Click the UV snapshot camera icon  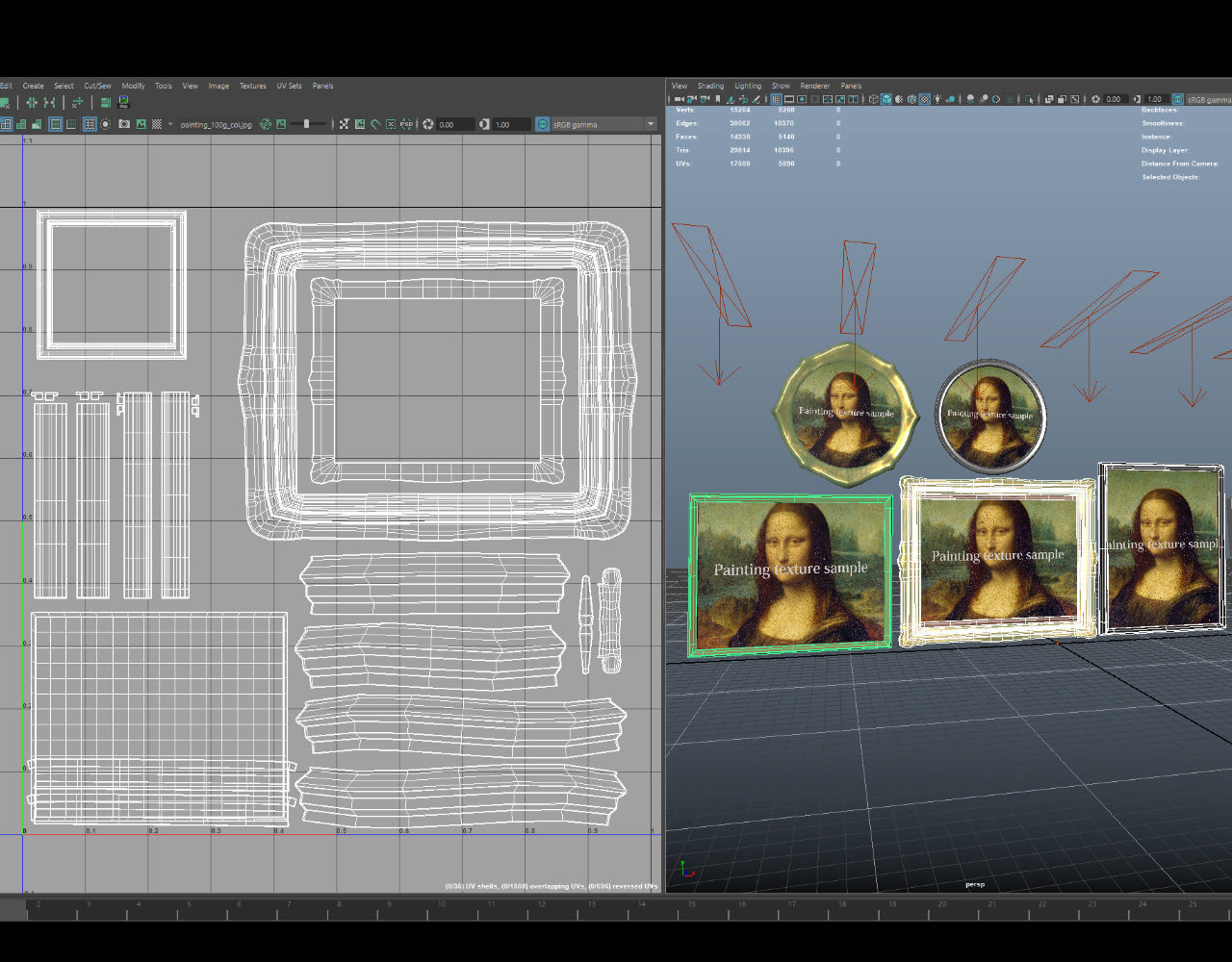coord(123,124)
